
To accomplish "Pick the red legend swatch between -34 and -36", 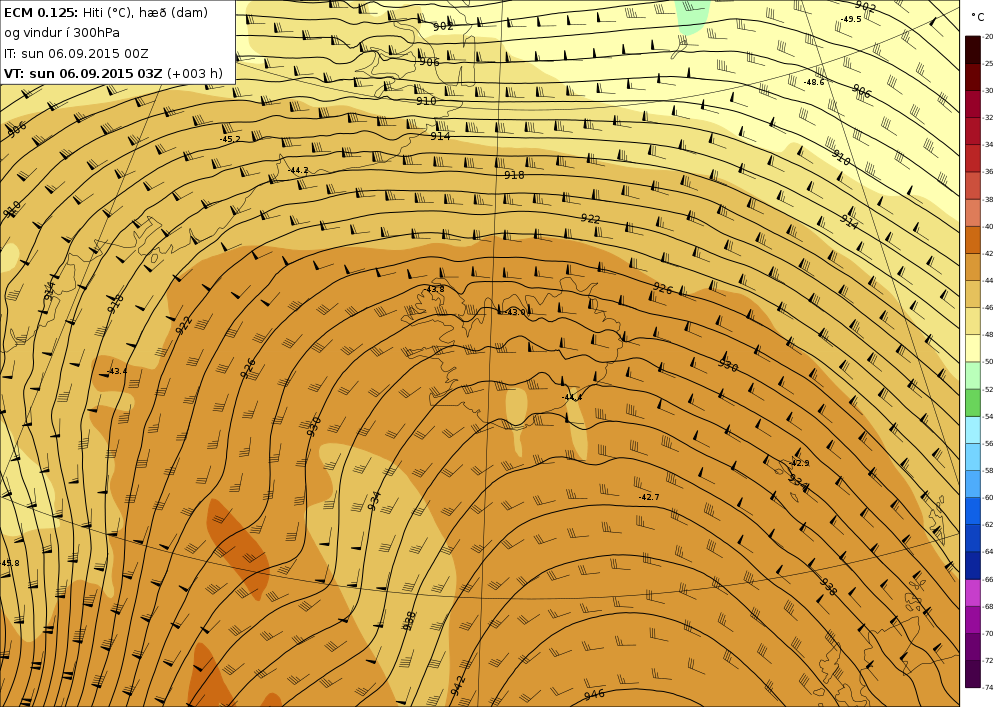I will click(x=973, y=158).
